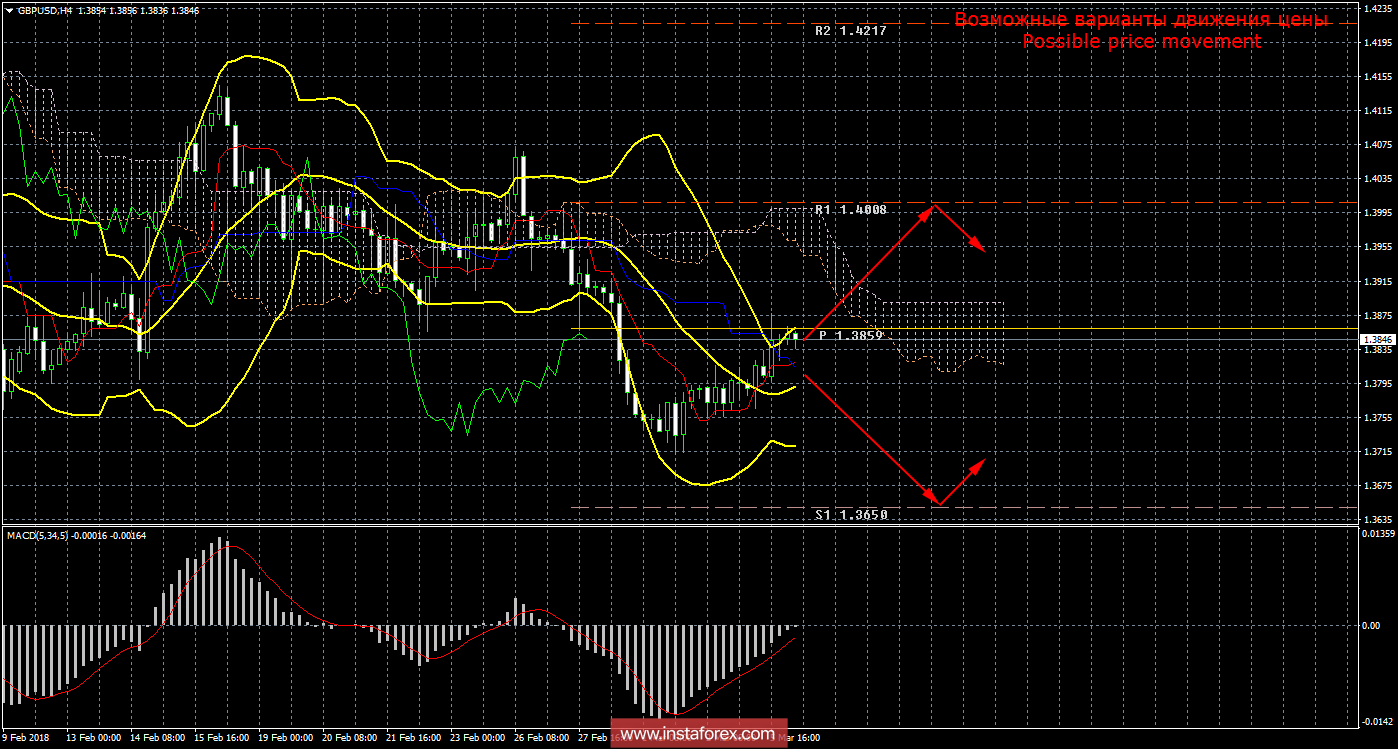Click the red arrow bottom at S1 line
1398x749 pixels.
[937, 503]
